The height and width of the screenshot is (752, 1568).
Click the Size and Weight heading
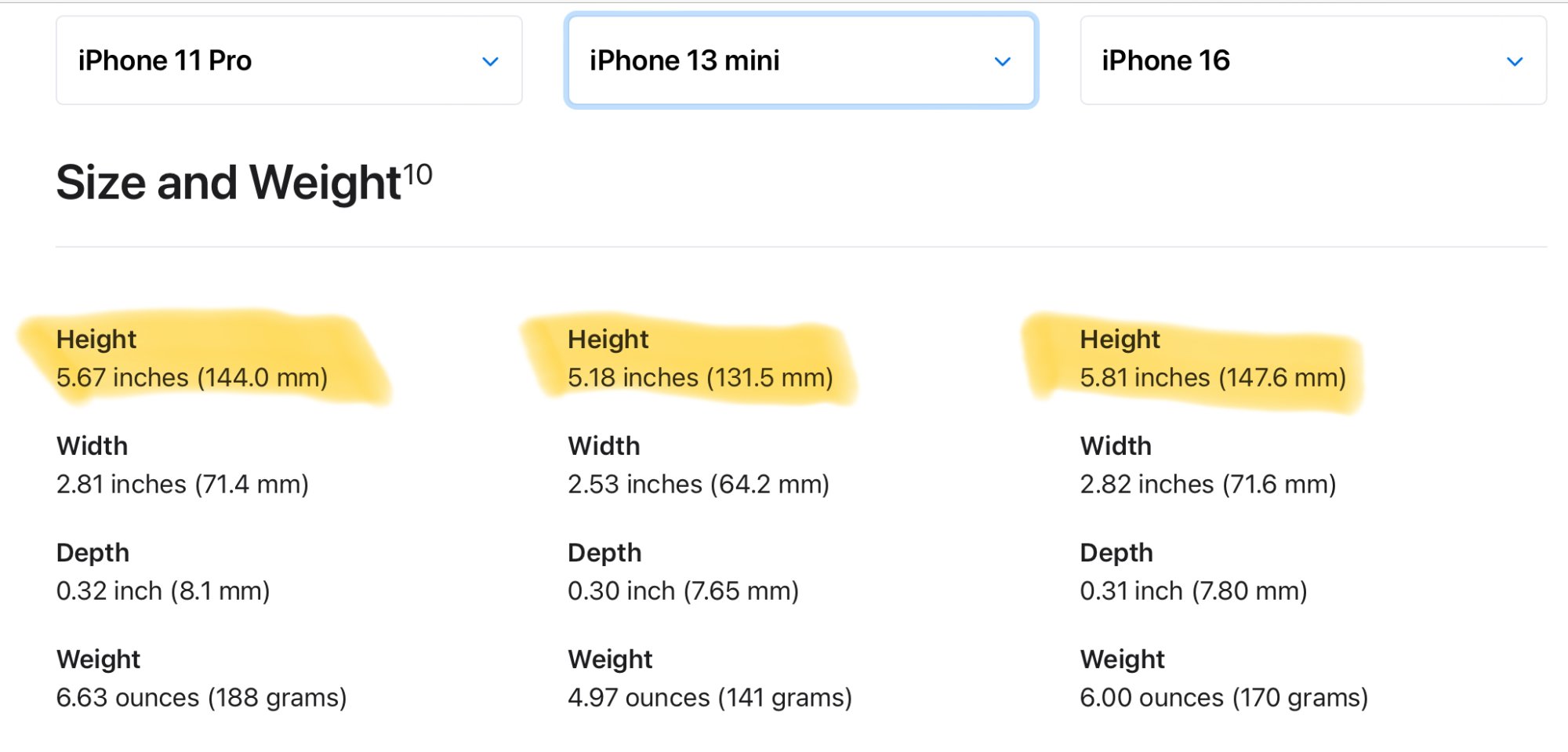pyautogui.click(x=229, y=183)
